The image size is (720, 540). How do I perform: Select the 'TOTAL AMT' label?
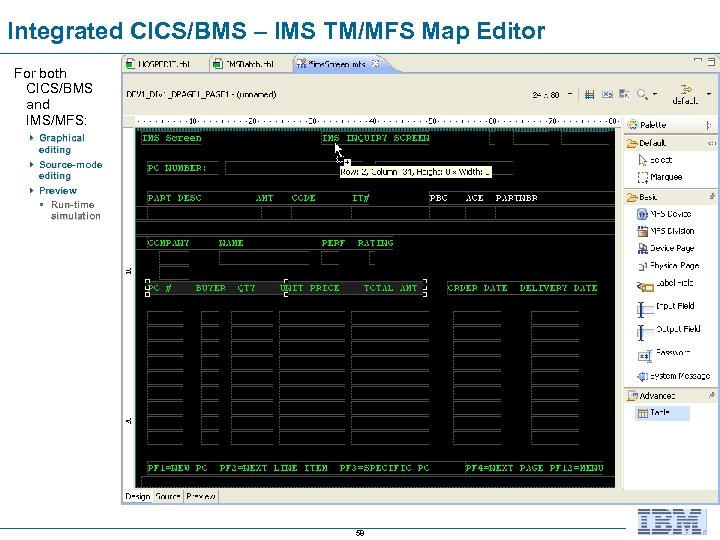[390, 288]
